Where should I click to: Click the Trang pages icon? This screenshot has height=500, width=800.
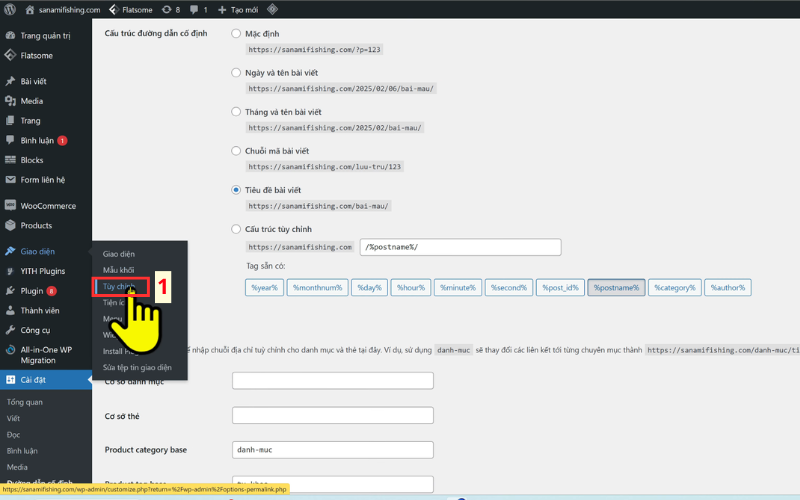click(10, 120)
